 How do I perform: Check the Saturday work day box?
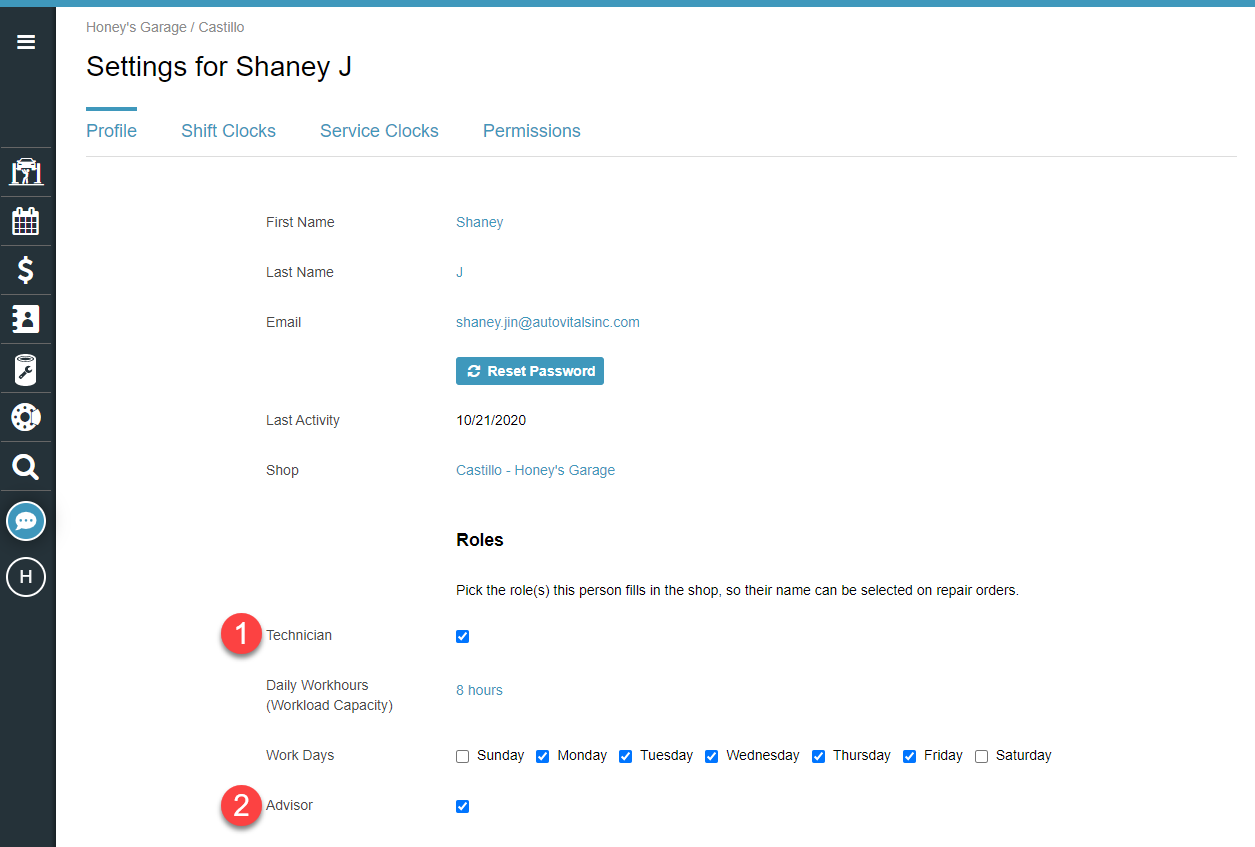[981, 756]
